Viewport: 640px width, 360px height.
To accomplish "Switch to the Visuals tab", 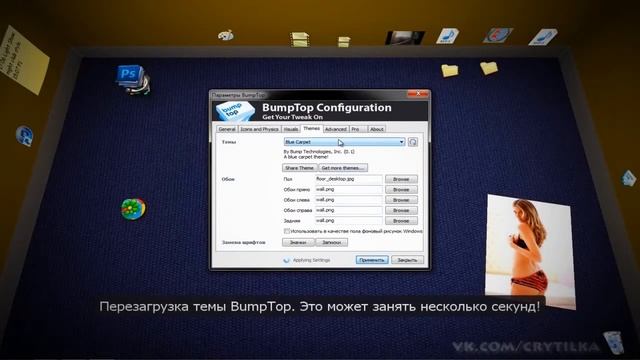I will pos(291,129).
